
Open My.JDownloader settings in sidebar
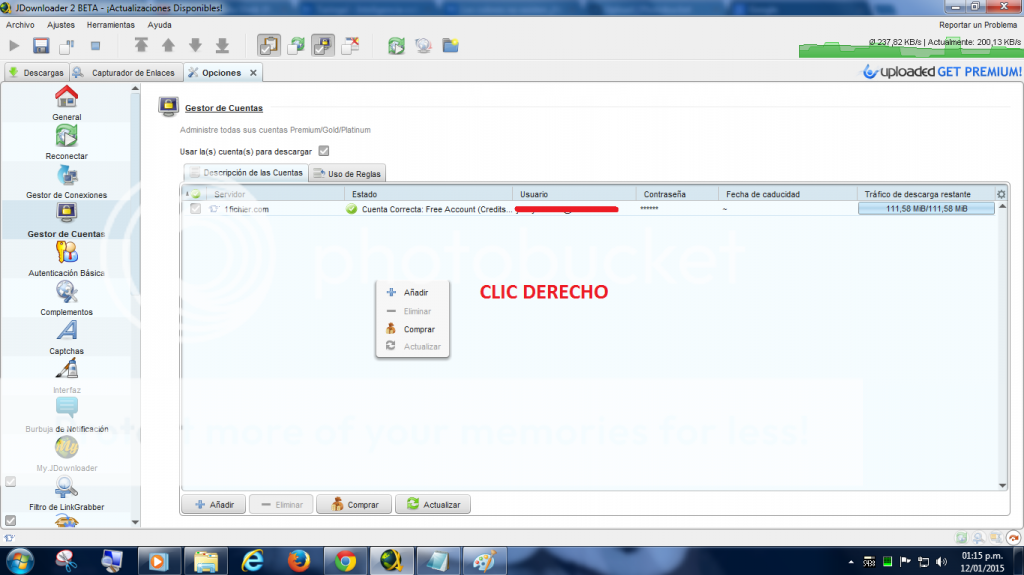(x=67, y=455)
